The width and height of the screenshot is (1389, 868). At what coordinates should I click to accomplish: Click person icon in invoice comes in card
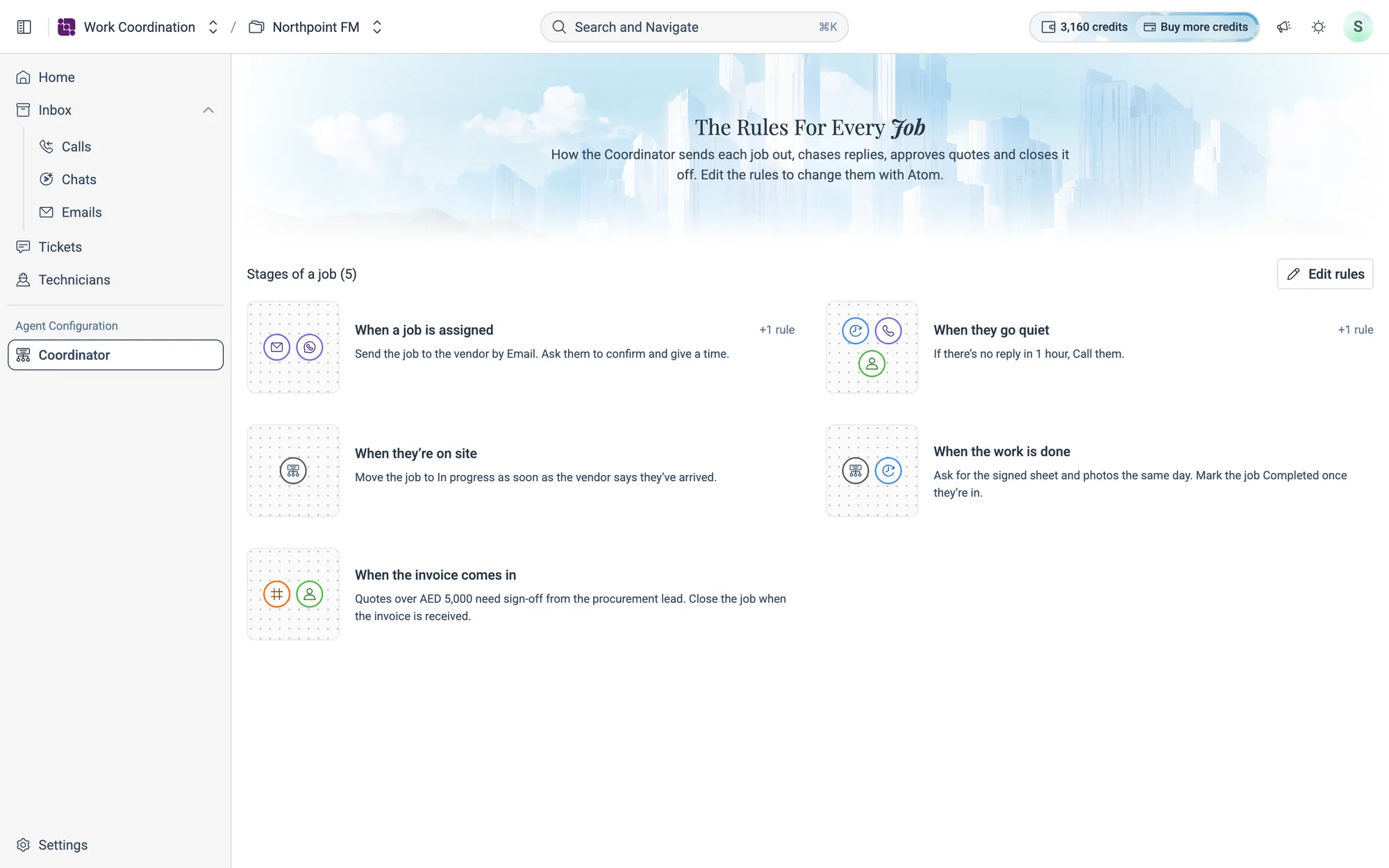point(310,594)
